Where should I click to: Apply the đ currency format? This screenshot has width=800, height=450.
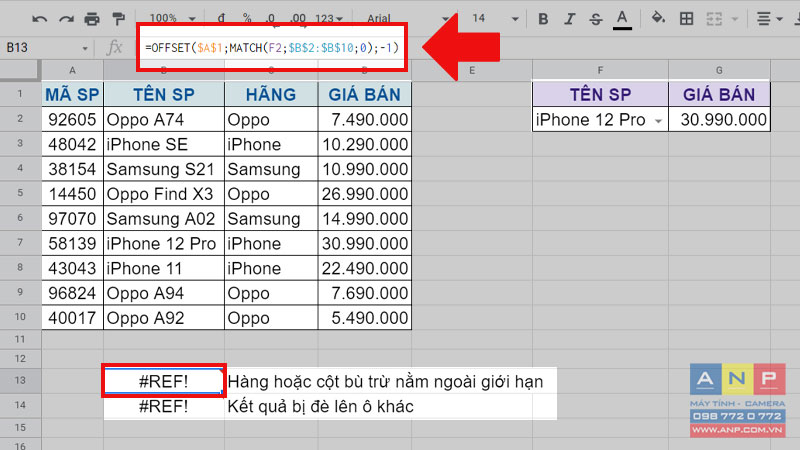pos(221,18)
